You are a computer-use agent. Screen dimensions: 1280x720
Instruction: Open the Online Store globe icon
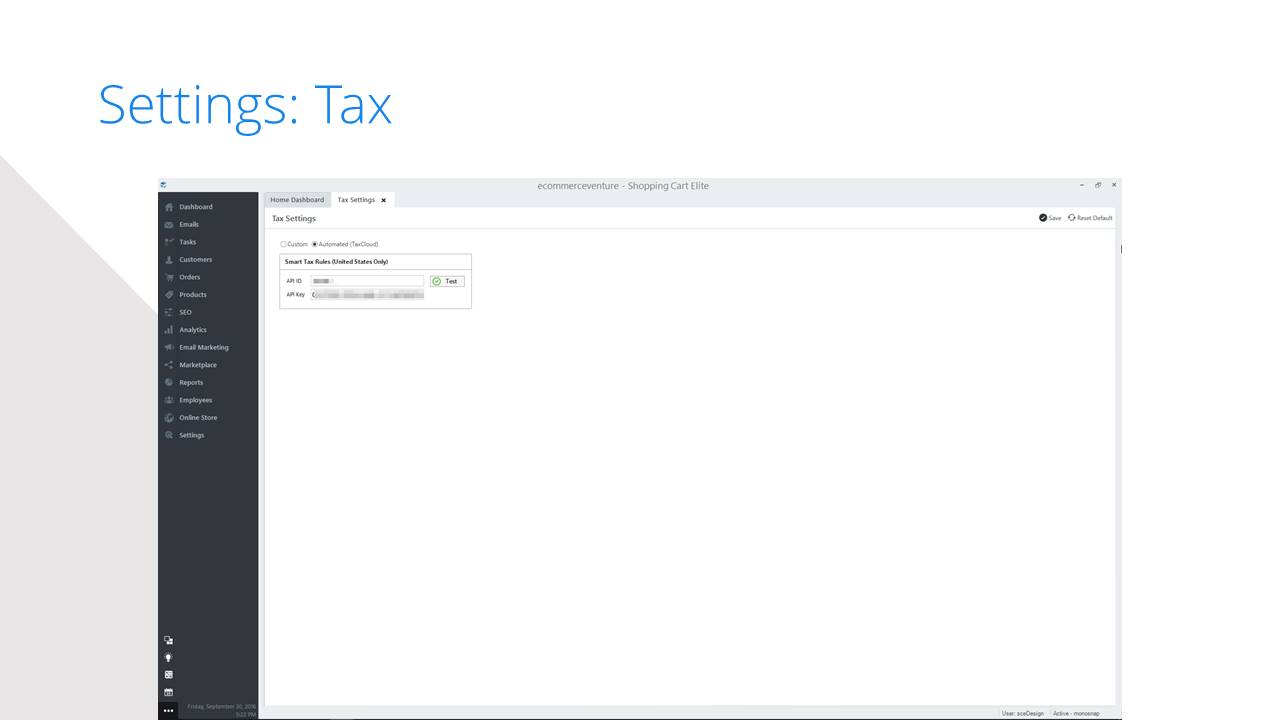[169, 417]
